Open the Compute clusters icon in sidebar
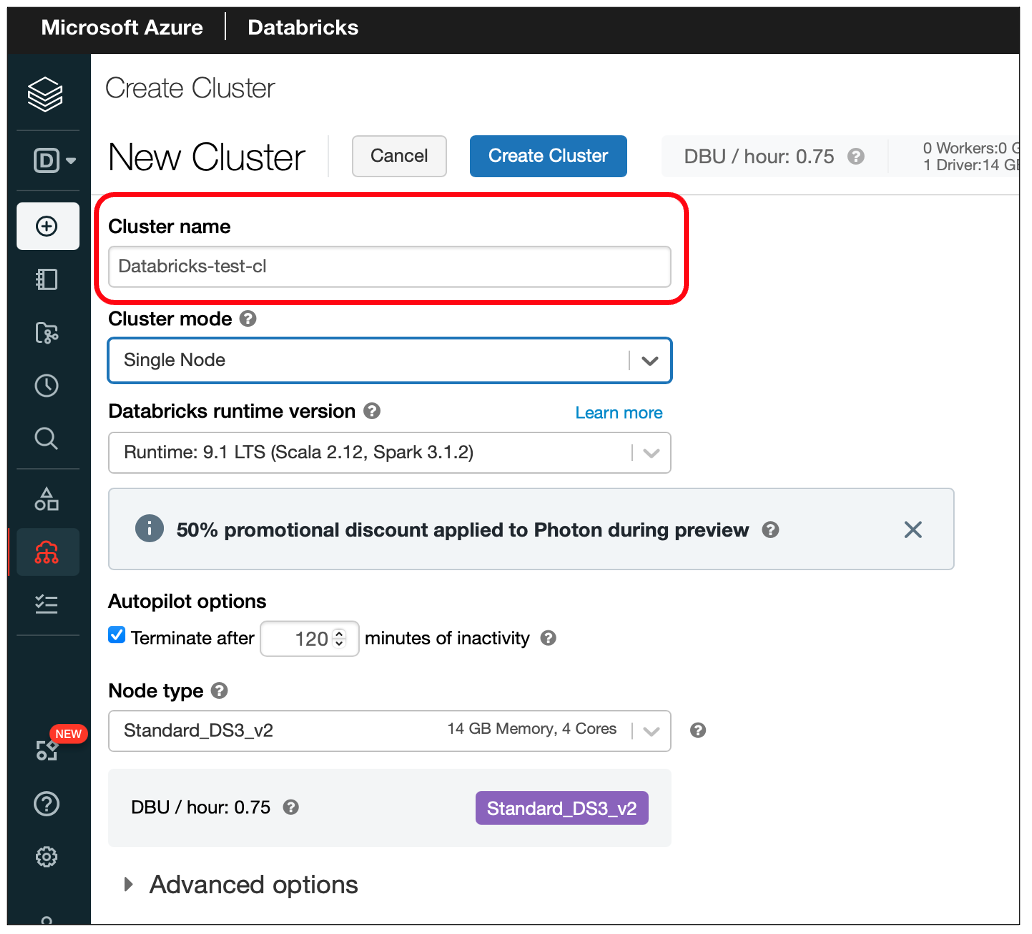 [x=47, y=552]
